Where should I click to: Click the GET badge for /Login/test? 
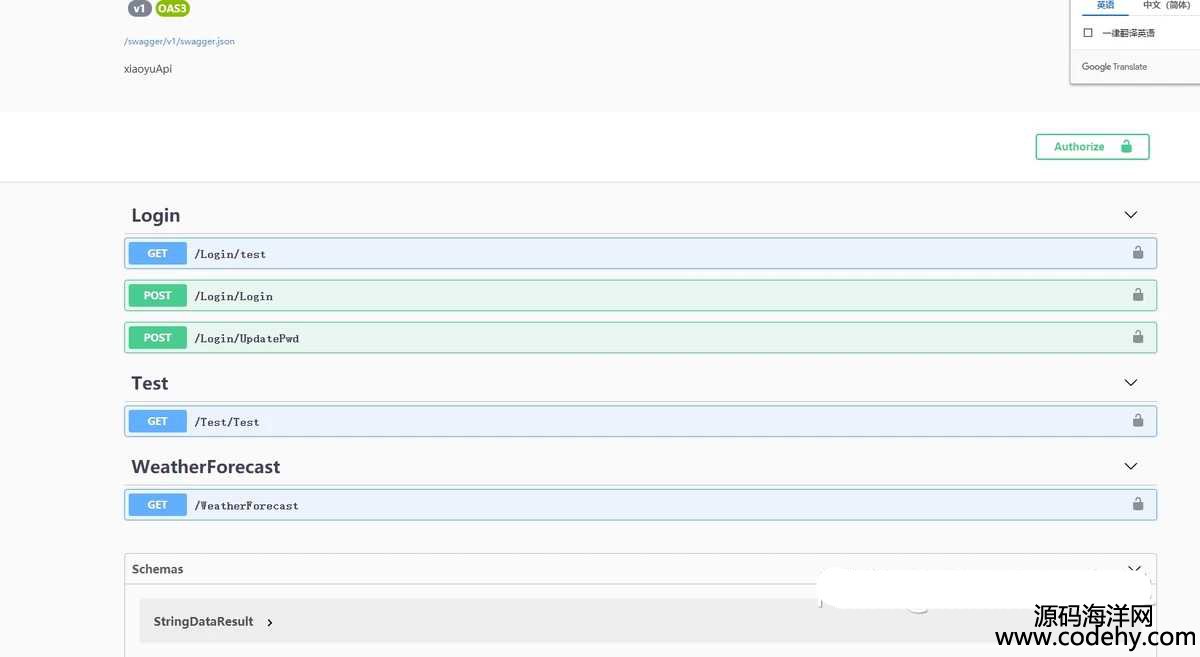coord(157,254)
